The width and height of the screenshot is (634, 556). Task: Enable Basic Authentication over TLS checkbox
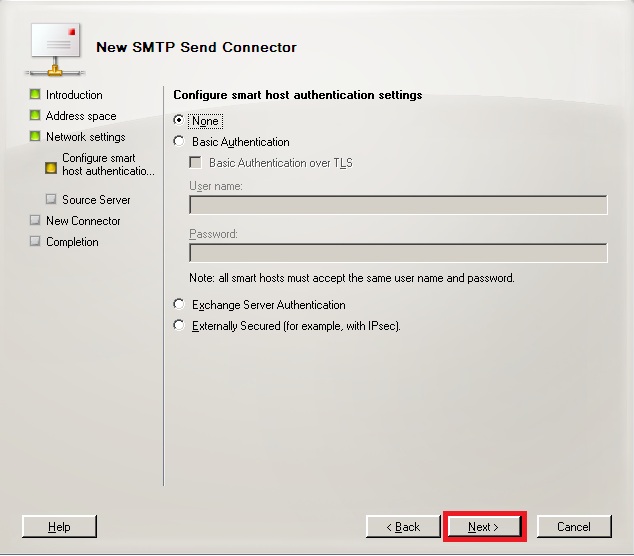click(x=196, y=163)
